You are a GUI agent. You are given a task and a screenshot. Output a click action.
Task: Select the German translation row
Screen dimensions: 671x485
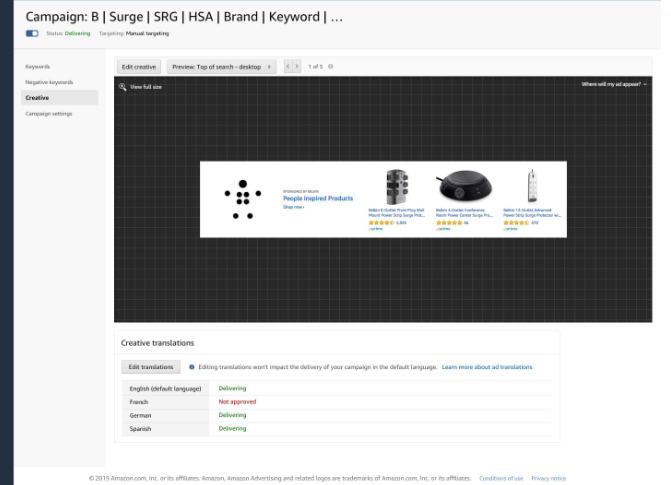point(337,415)
